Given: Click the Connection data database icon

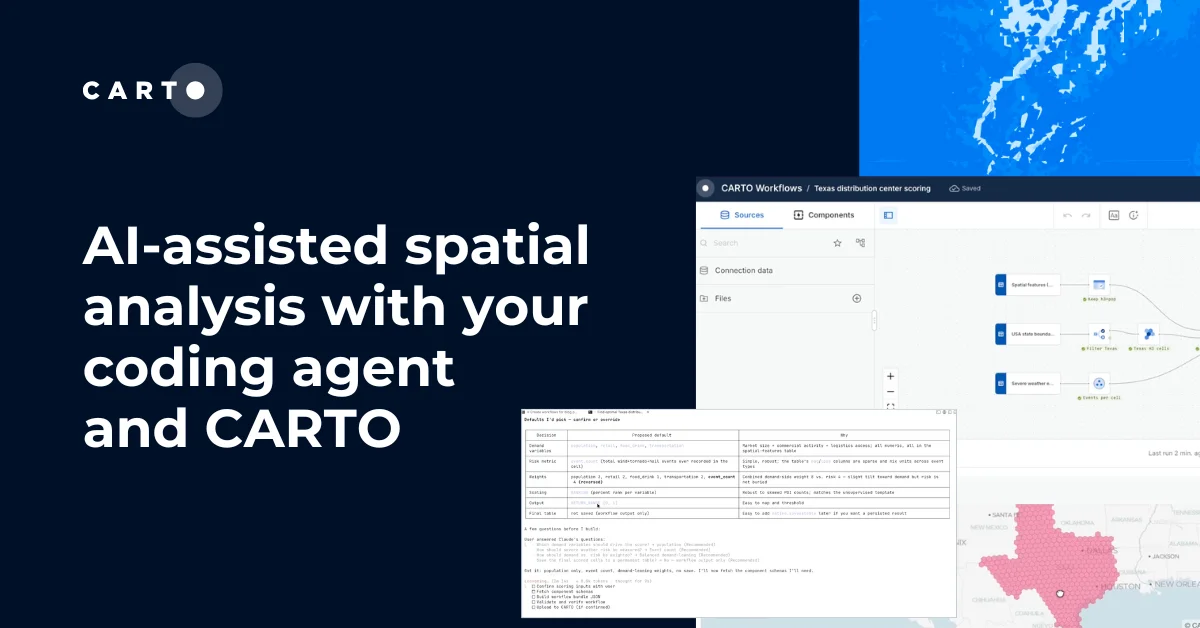Looking at the screenshot, I should point(704,270).
